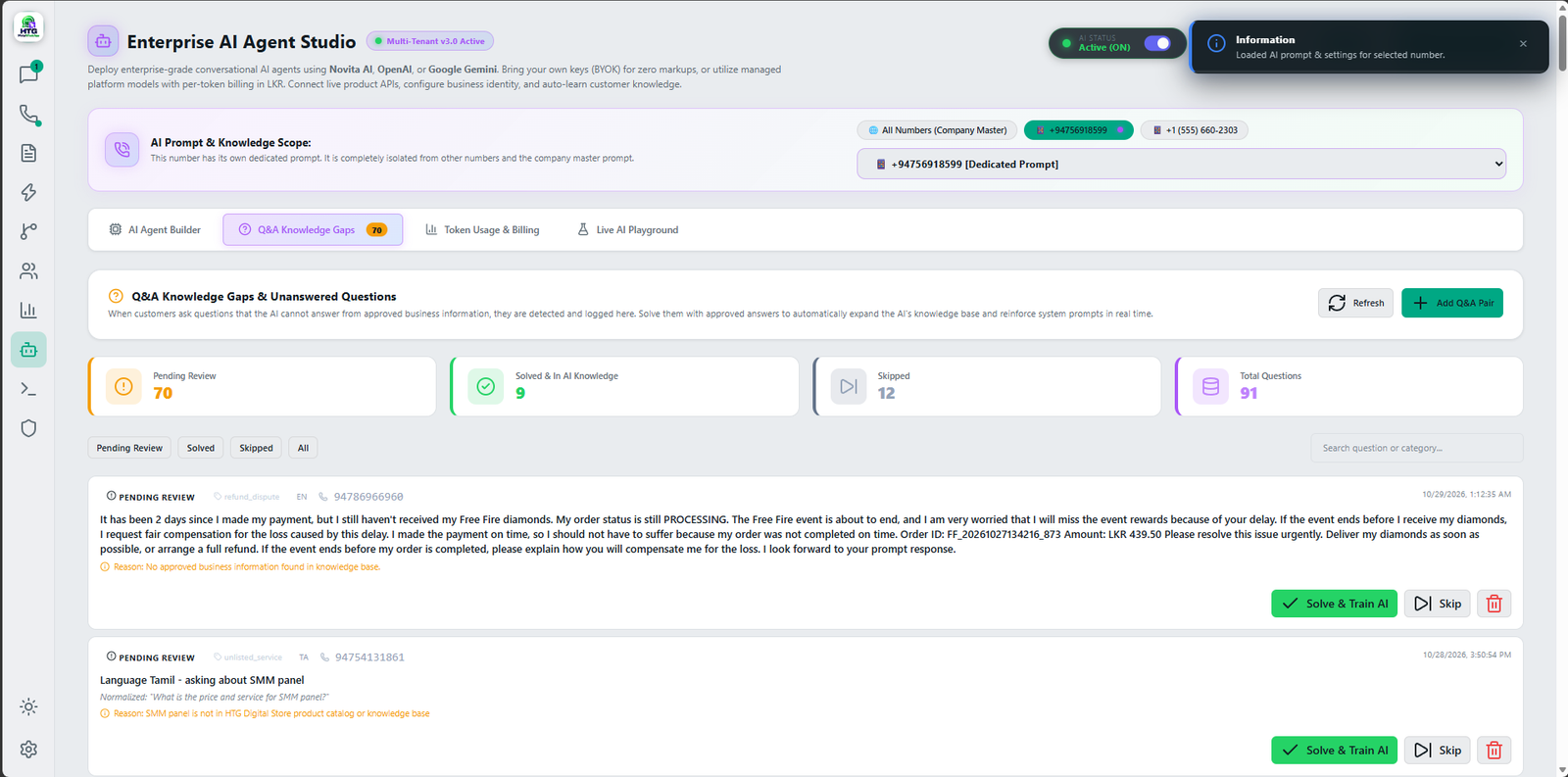
Task: Click Solve & Train AI for SMM panel question
Action: click(x=1334, y=751)
